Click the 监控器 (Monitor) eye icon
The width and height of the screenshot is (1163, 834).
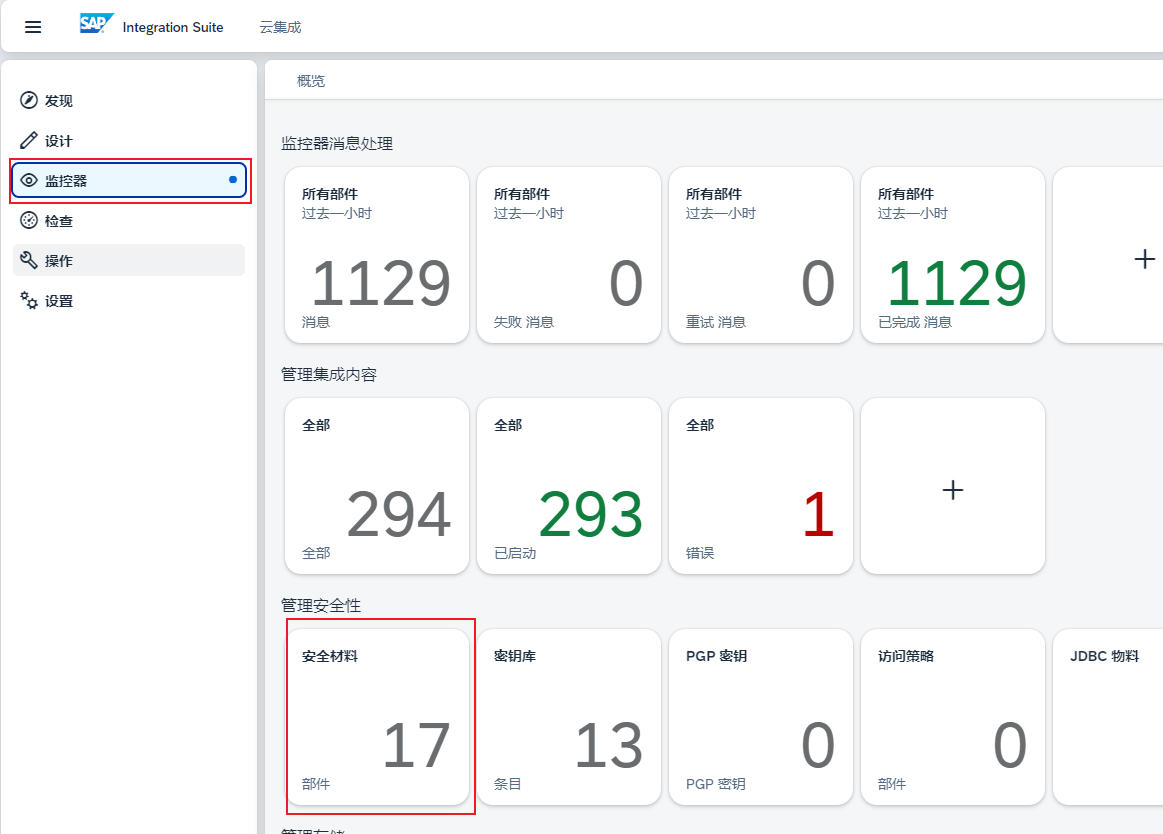(x=28, y=180)
